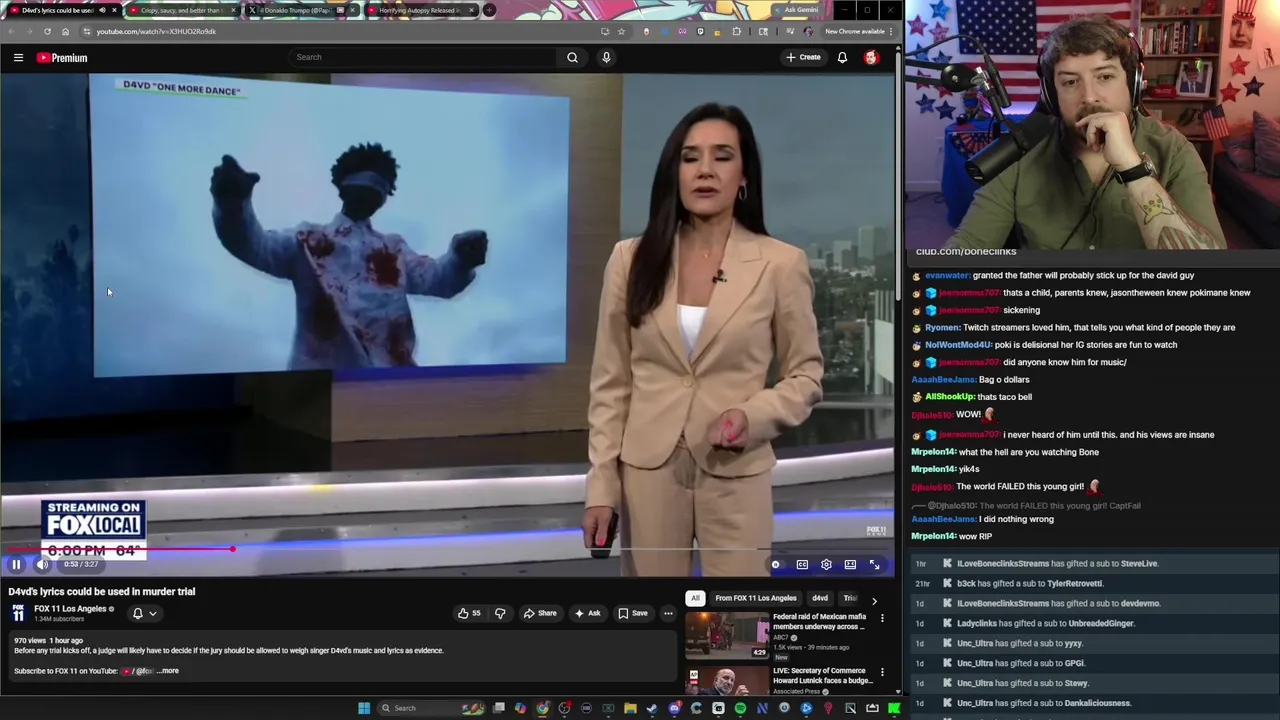Bookmark this page with the star
Viewport: 1280px width, 720px height.
point(621,31)
